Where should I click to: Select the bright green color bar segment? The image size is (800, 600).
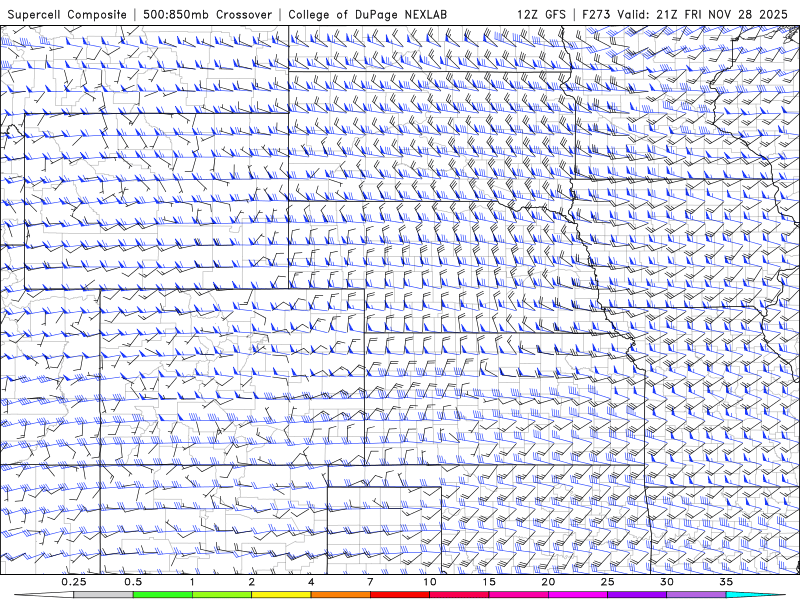click(x=163, y=595)
